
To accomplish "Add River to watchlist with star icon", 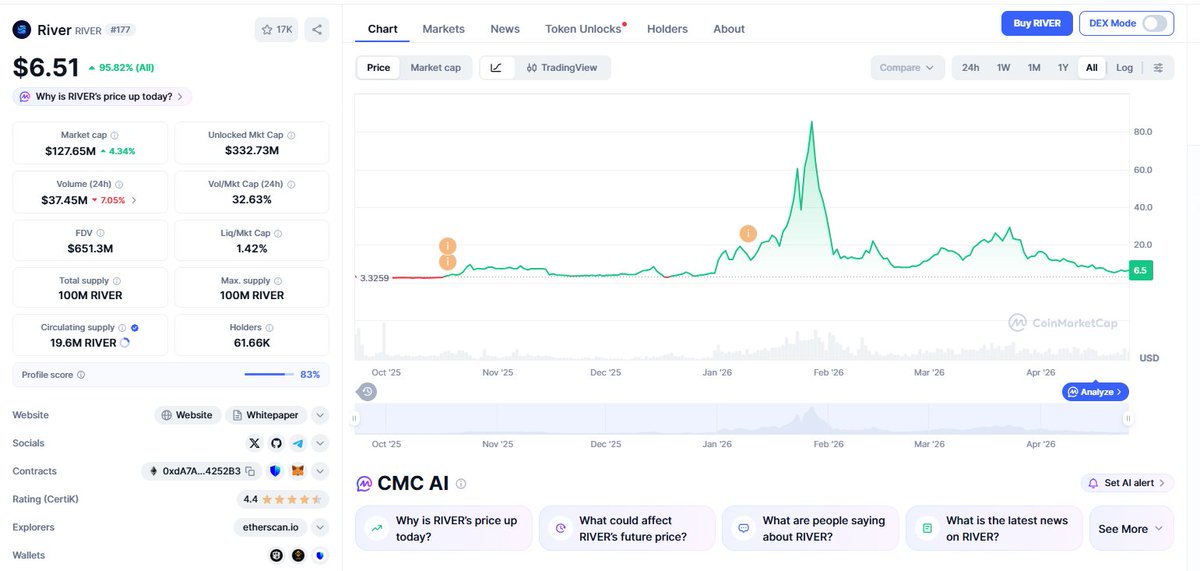I will [276, 30].
